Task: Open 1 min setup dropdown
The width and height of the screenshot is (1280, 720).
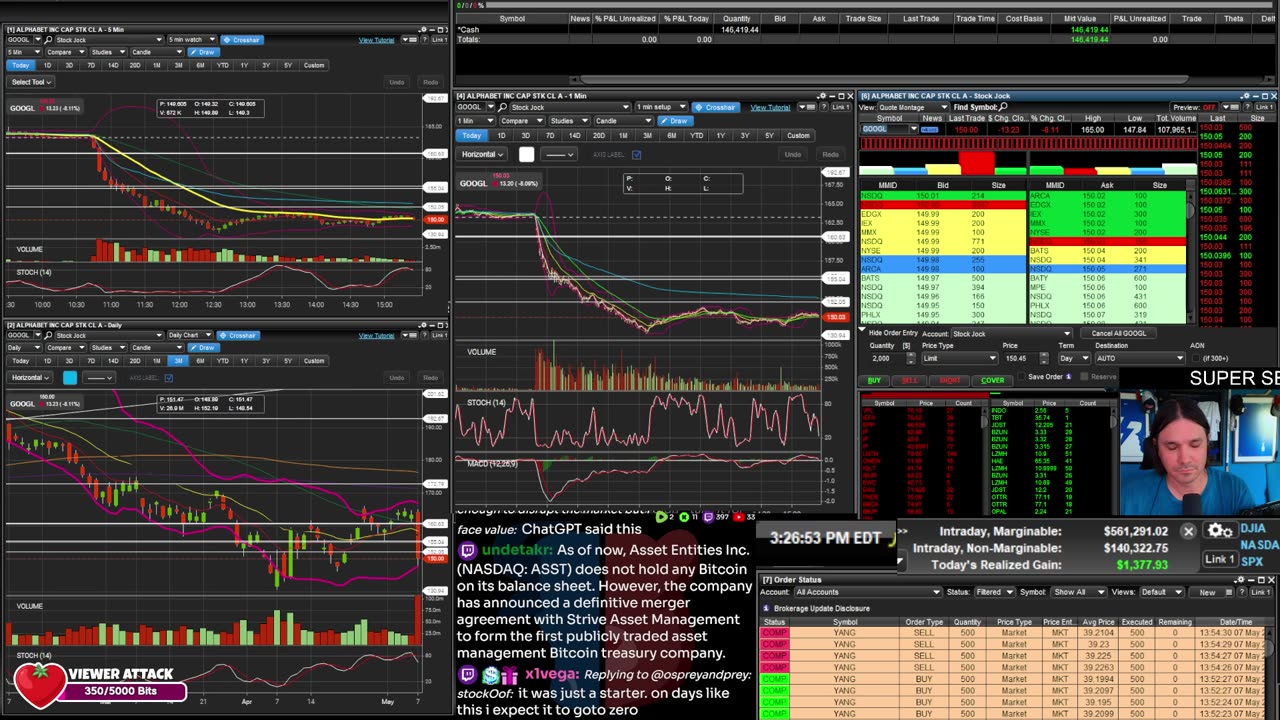Action: coord(661,107)
